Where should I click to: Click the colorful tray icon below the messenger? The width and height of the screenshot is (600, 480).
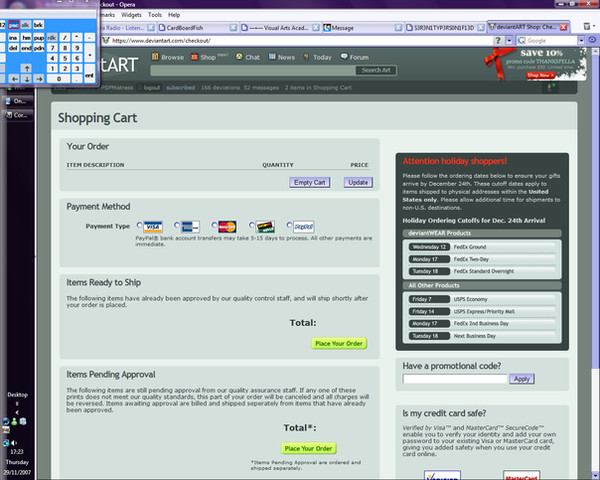pos(6,429)
